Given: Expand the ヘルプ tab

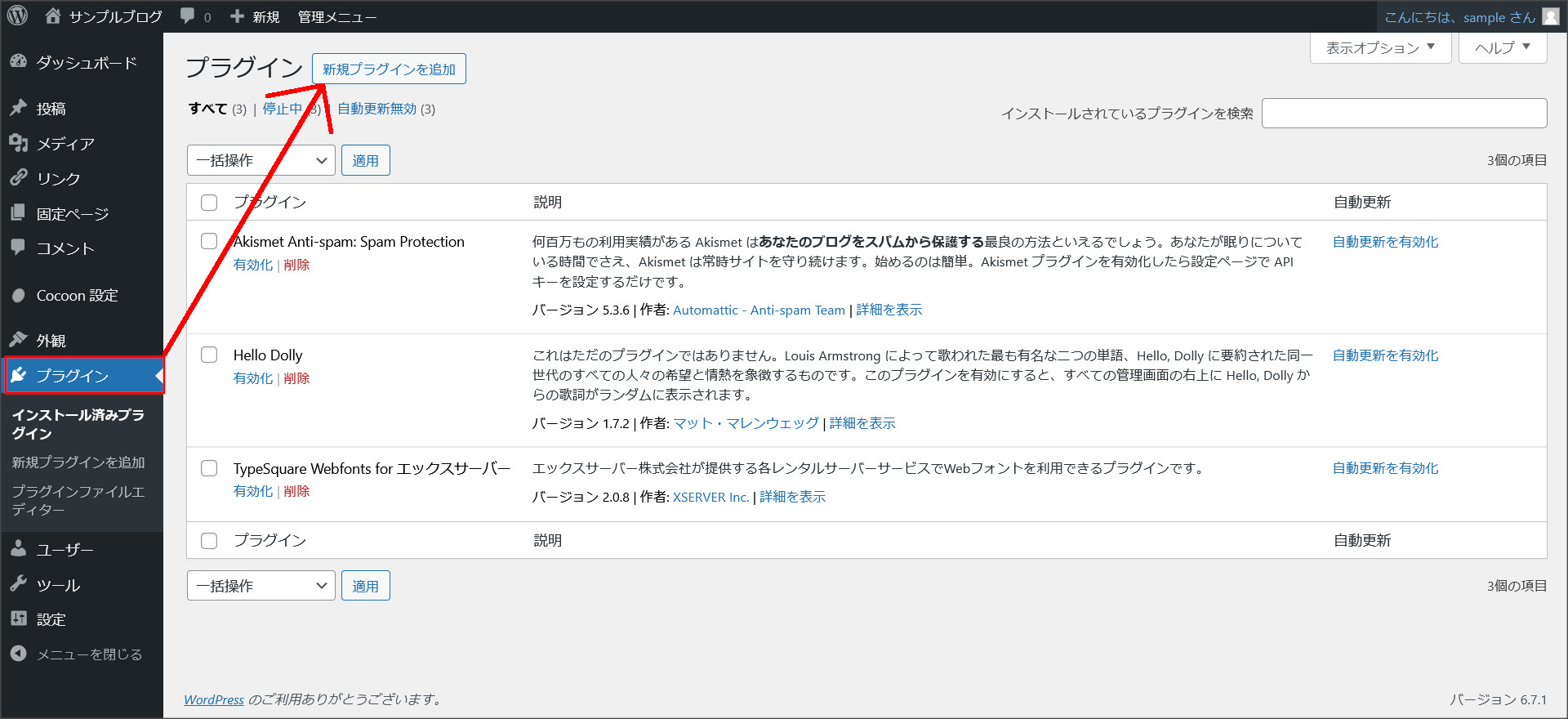Looking at the screenshot, I should pyautogui.click(x=1502, y=48).
